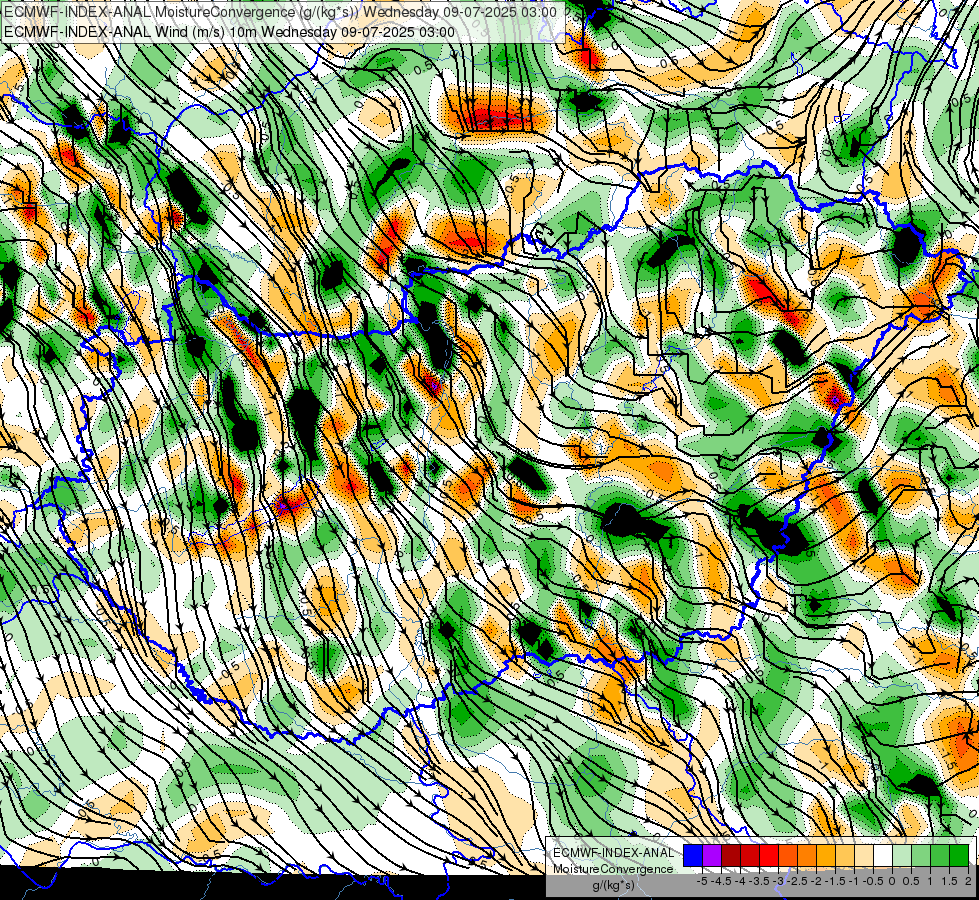
Task: Click the darkest green legend swatch
Action: (x=959, y=856)
